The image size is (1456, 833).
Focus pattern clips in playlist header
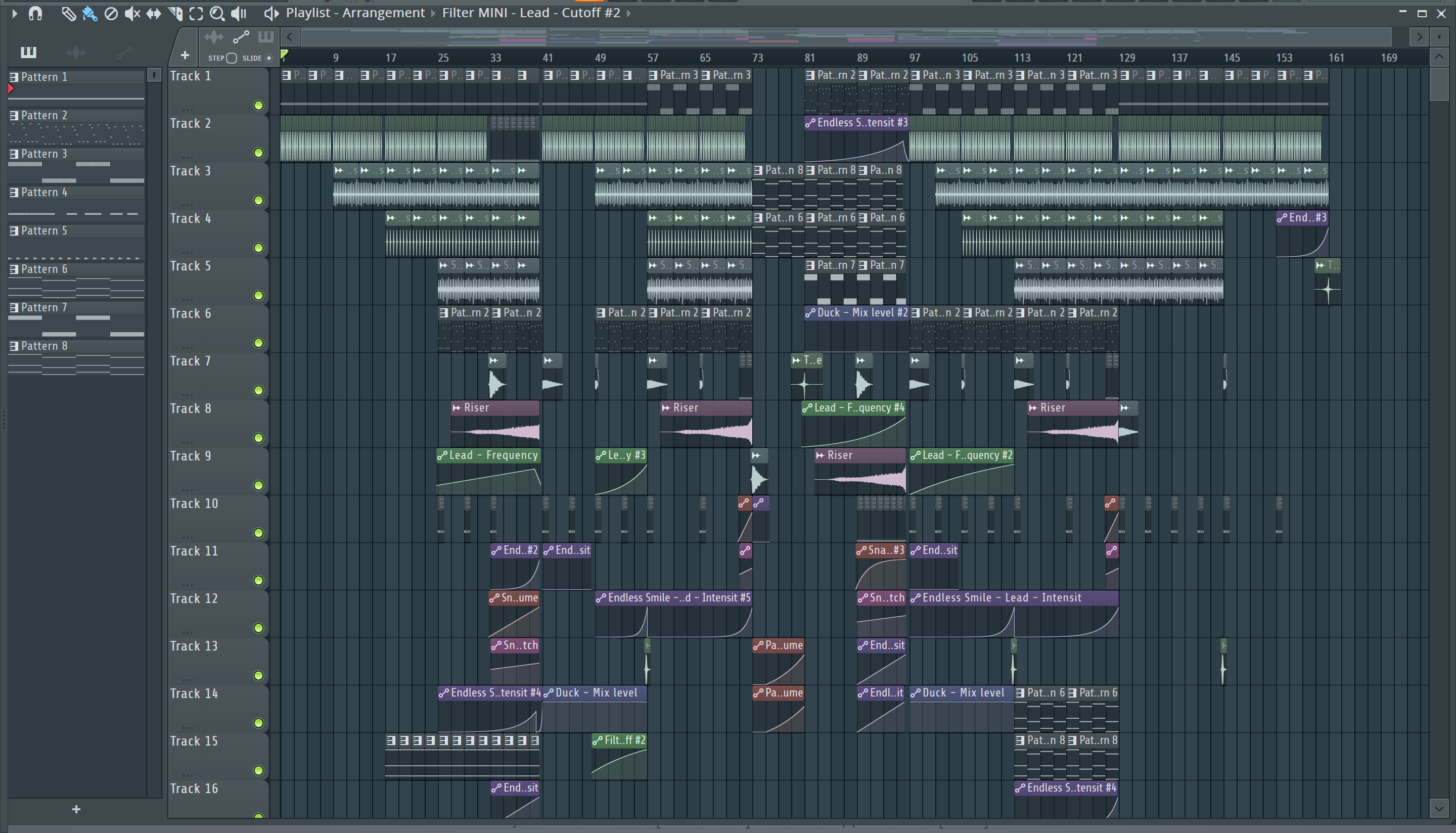click(x=265, y=37)
